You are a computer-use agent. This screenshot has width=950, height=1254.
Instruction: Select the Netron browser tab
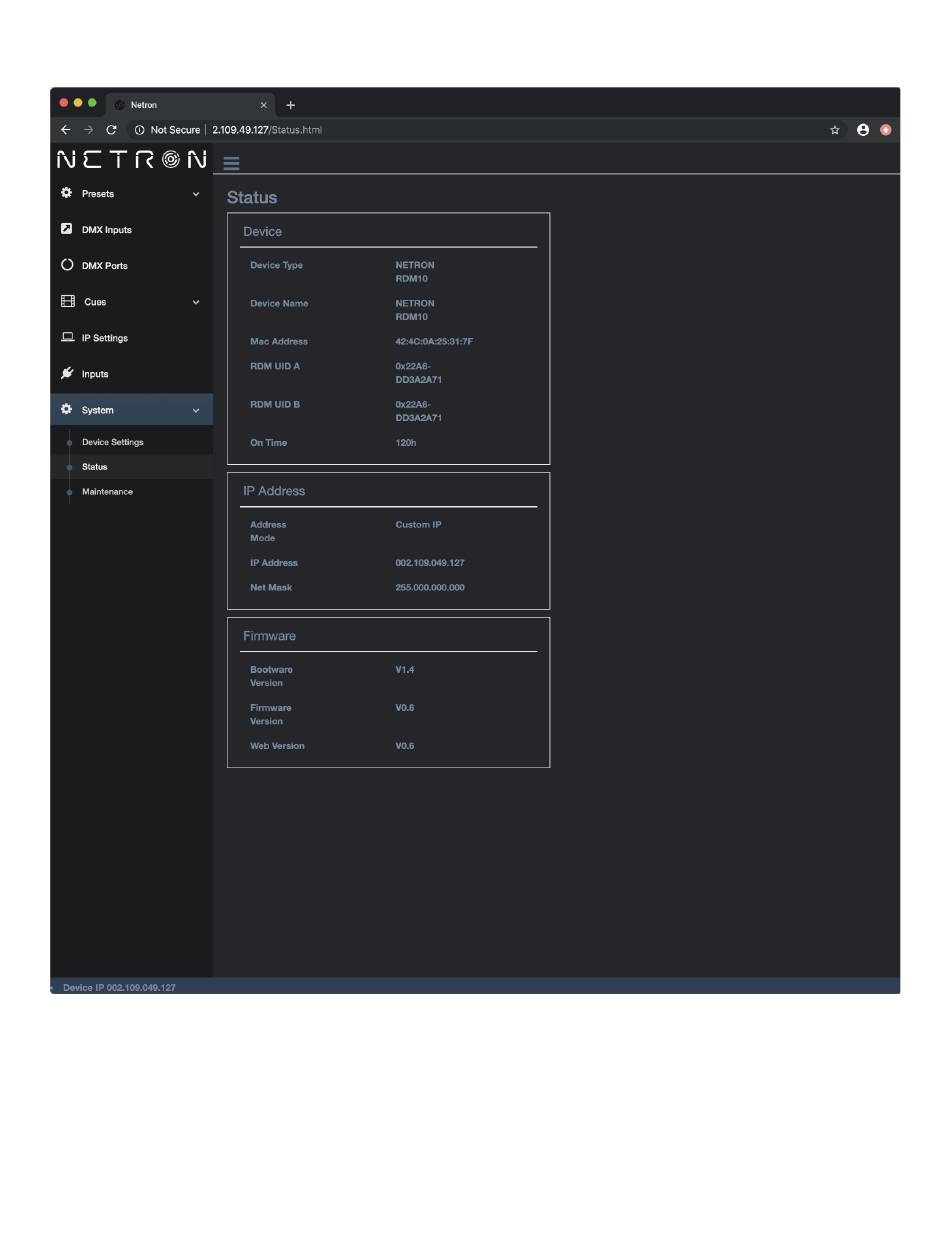coord(190,105)
